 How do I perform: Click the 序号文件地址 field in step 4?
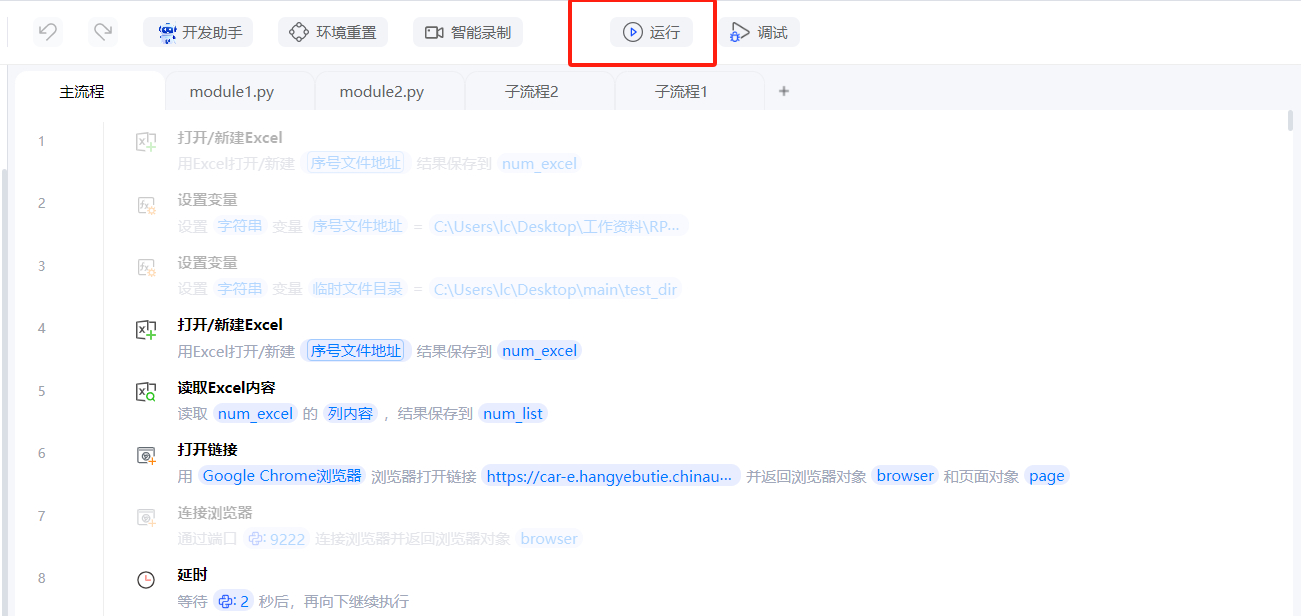(x=356, y=351)
